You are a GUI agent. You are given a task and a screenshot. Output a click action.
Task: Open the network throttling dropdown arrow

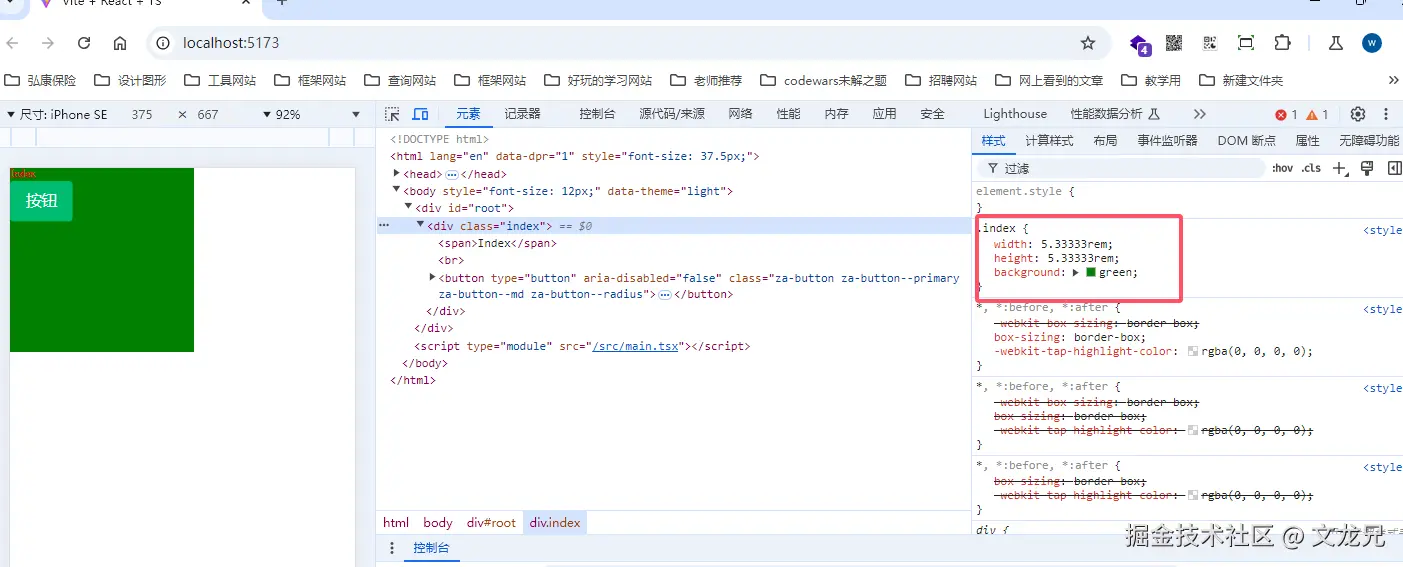coord(356,114)
